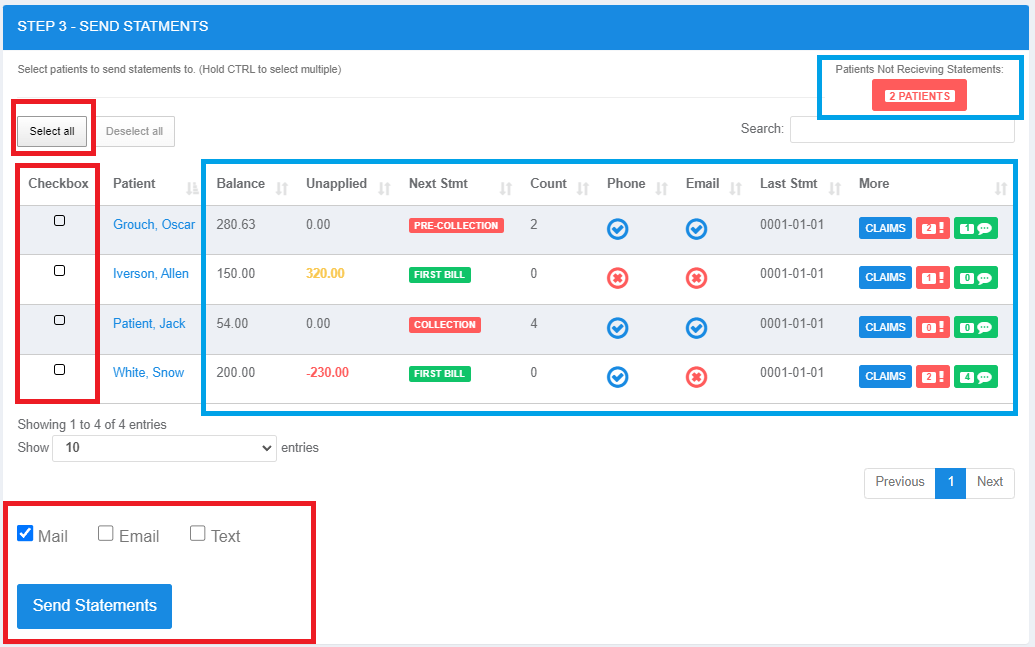The image size is (1035, 647).
Task: Click White, Snow phone check icon
Action: pos(617,377)
